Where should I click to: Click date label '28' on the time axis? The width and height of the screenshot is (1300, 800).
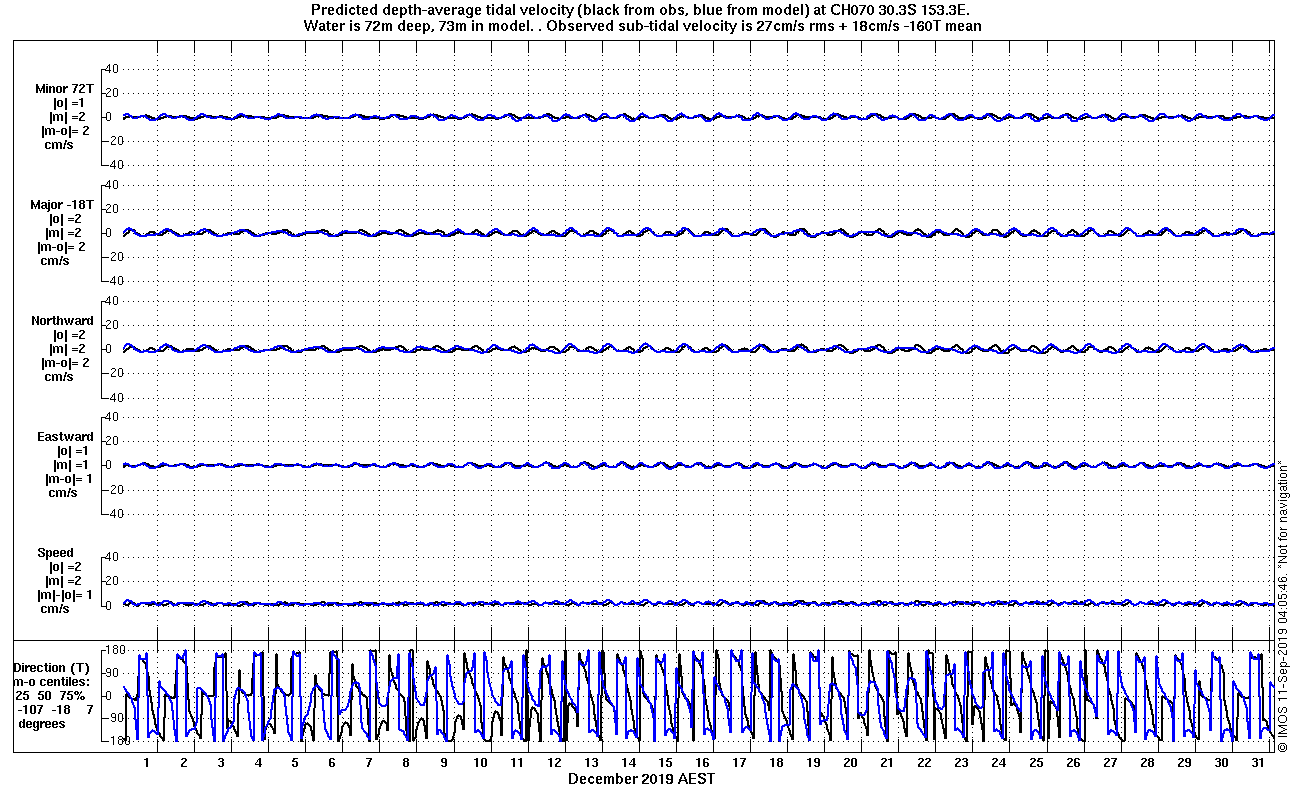pyautogui.click(x=1147, y=762)
